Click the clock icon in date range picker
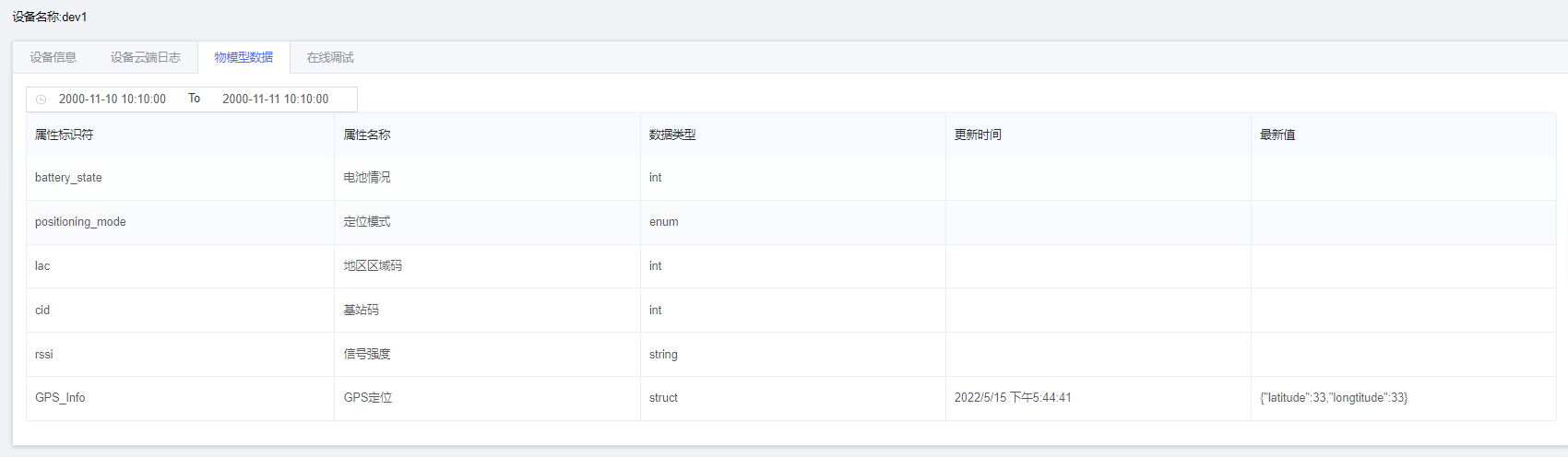Viewport: 1568px width, 457px height. click(41, 100)
